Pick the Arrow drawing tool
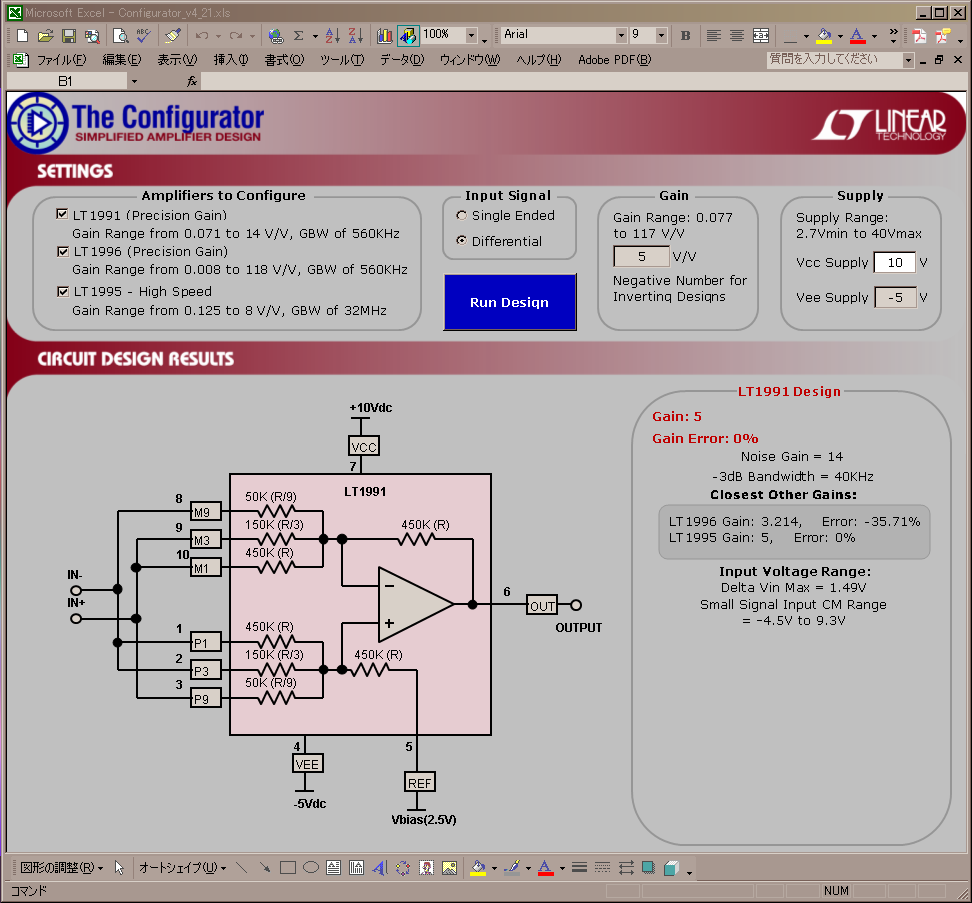This screenshot has height=903, width=972. point(265,868)
